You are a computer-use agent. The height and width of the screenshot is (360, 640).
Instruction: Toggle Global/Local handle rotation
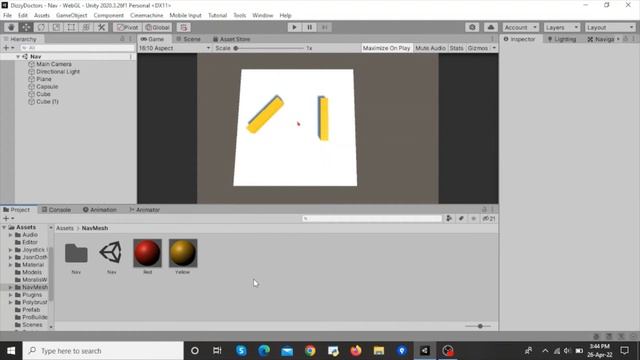[158, 27]
